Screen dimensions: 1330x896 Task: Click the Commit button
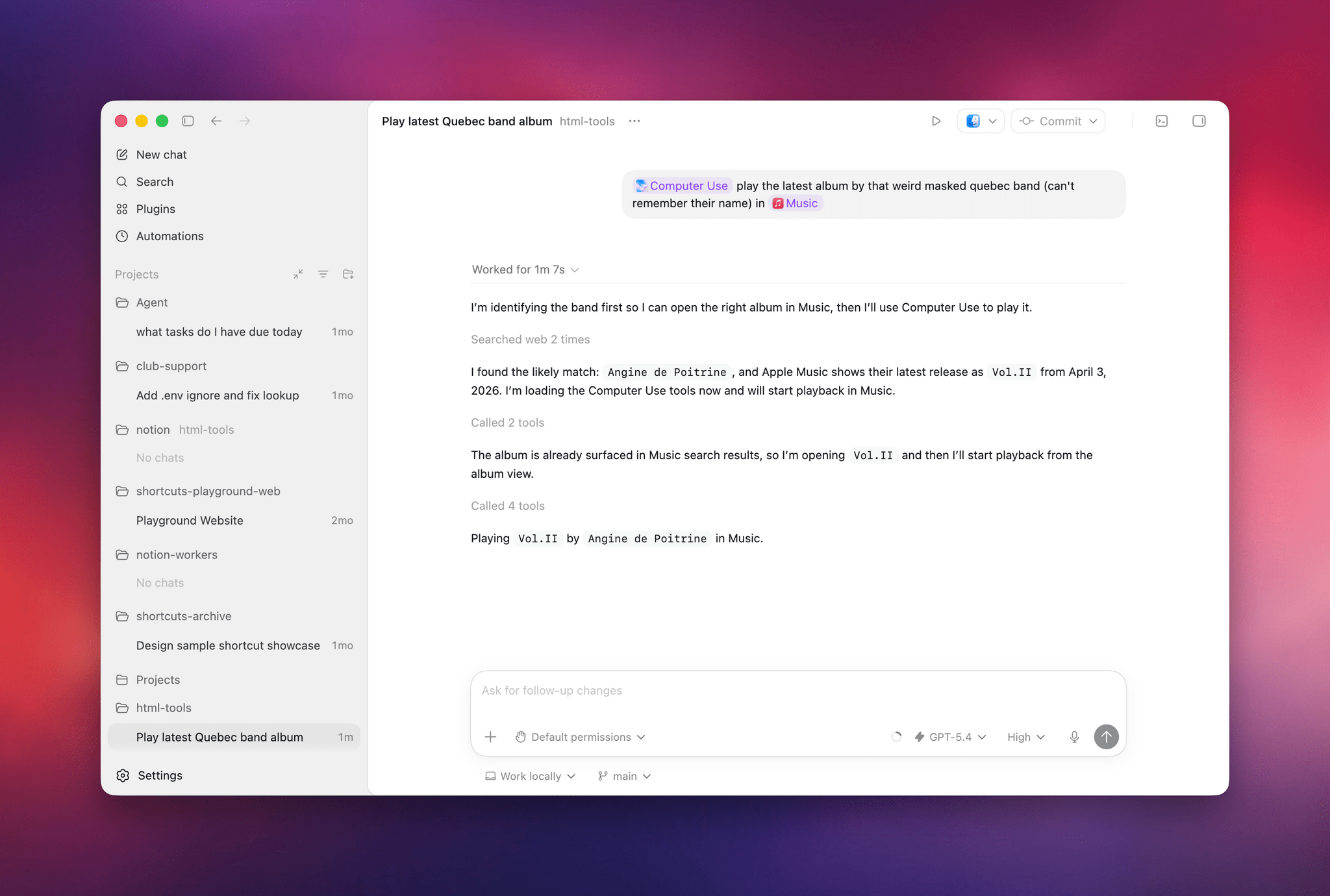[1058, 121]
